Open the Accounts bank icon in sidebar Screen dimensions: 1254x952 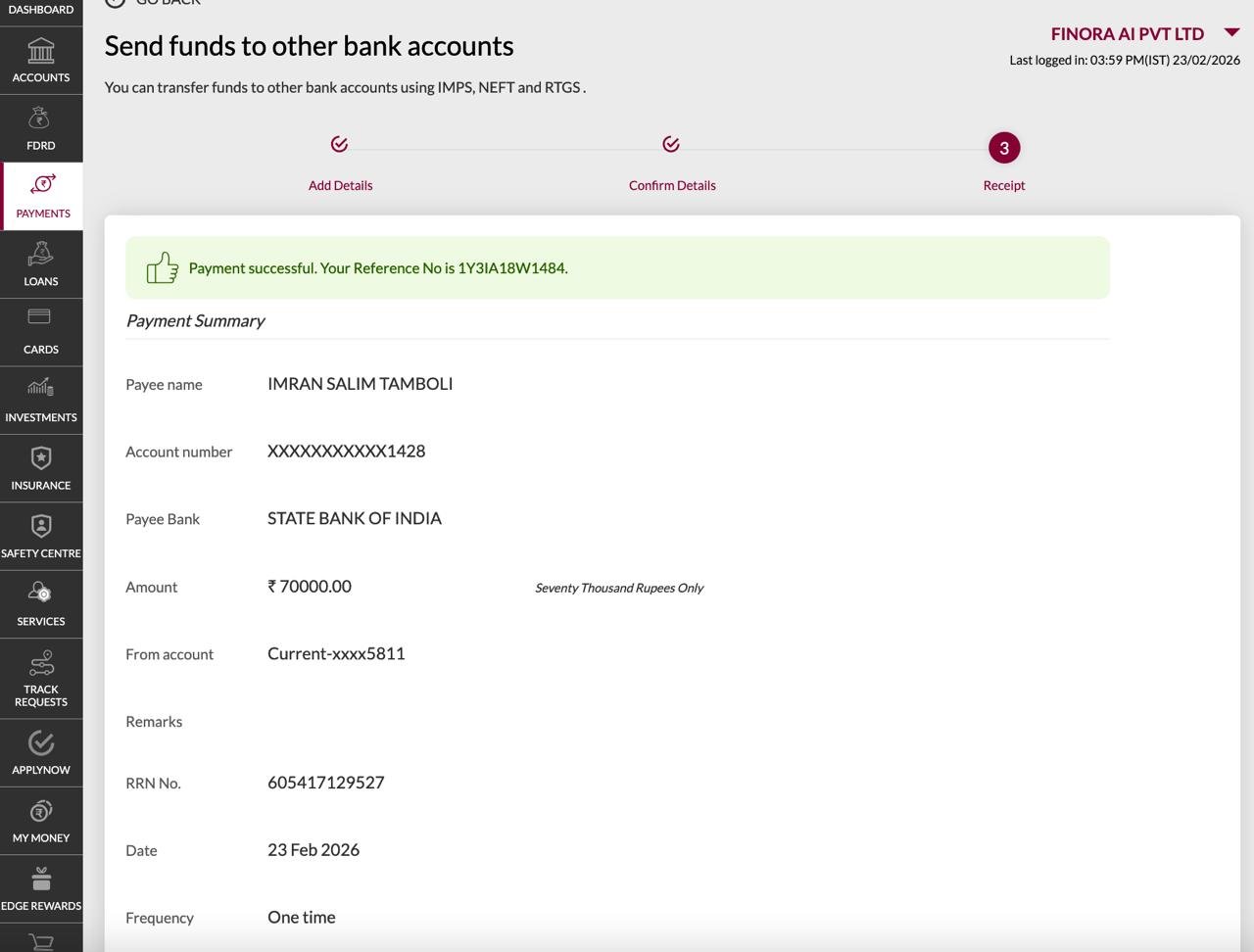click(41, 50)
